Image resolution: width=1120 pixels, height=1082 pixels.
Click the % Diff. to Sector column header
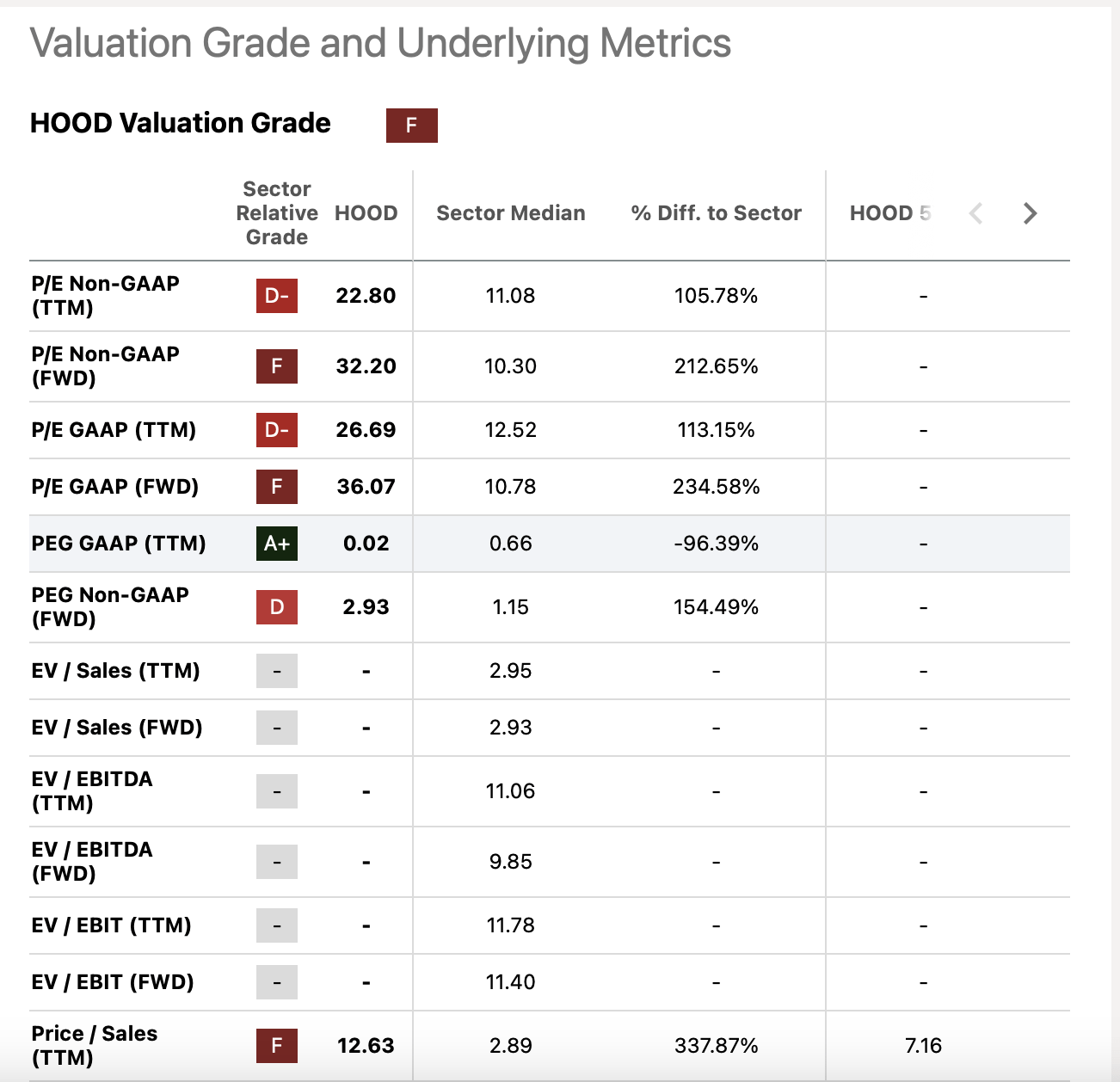tap(716, 213)
